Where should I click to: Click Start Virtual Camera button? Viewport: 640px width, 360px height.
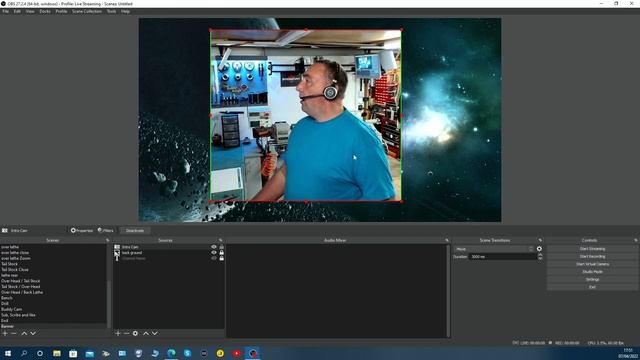(x=592, y=264)
